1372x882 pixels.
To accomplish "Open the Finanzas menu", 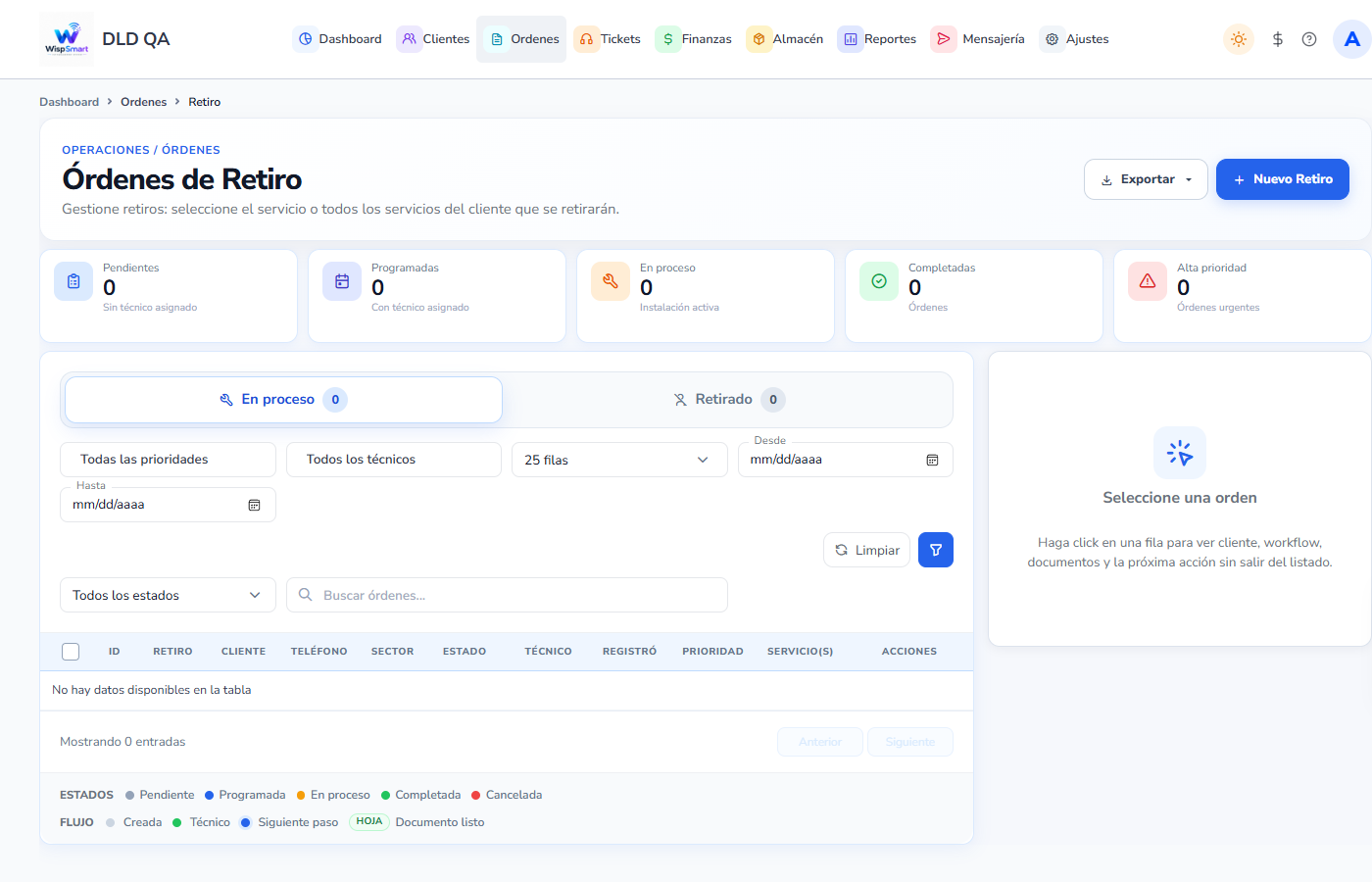I will [694, 39].
